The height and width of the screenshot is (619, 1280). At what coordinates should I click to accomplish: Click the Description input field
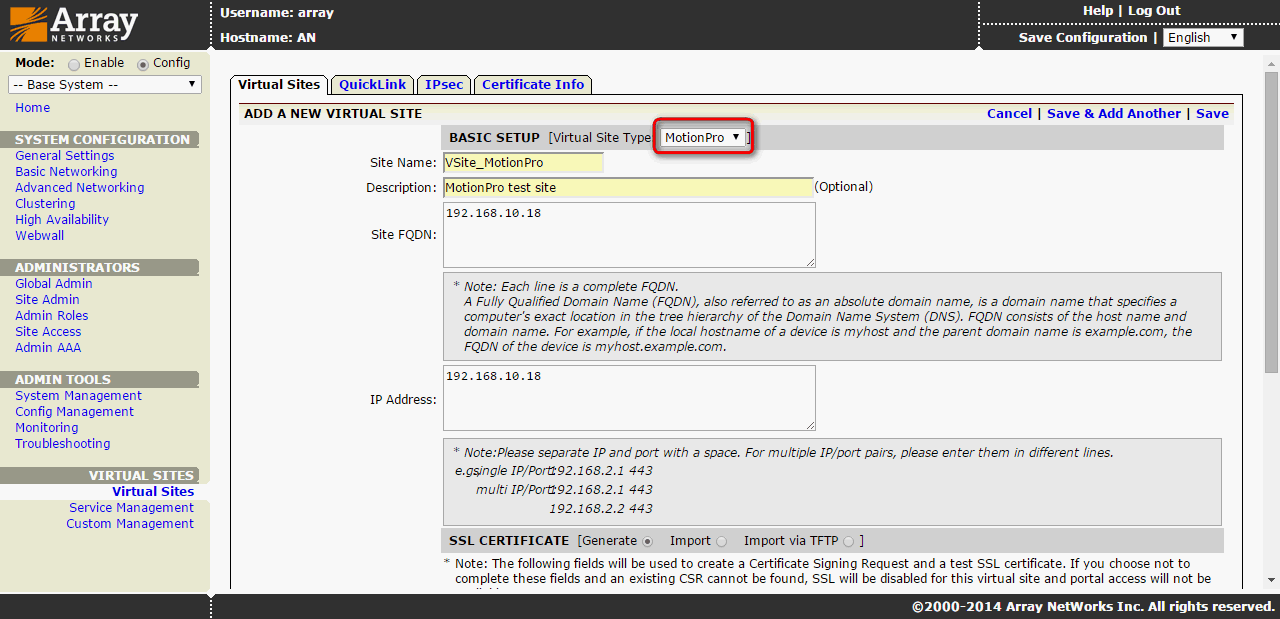pos(628,187)
